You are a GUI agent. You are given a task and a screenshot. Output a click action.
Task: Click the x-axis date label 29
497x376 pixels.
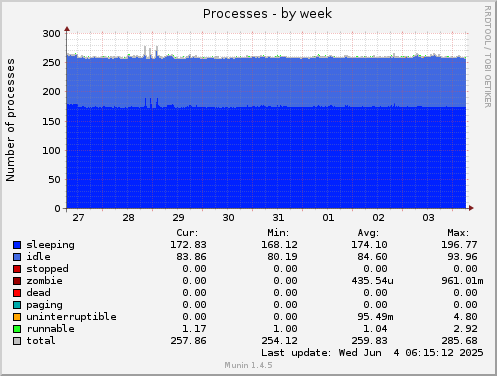point(178,218)
